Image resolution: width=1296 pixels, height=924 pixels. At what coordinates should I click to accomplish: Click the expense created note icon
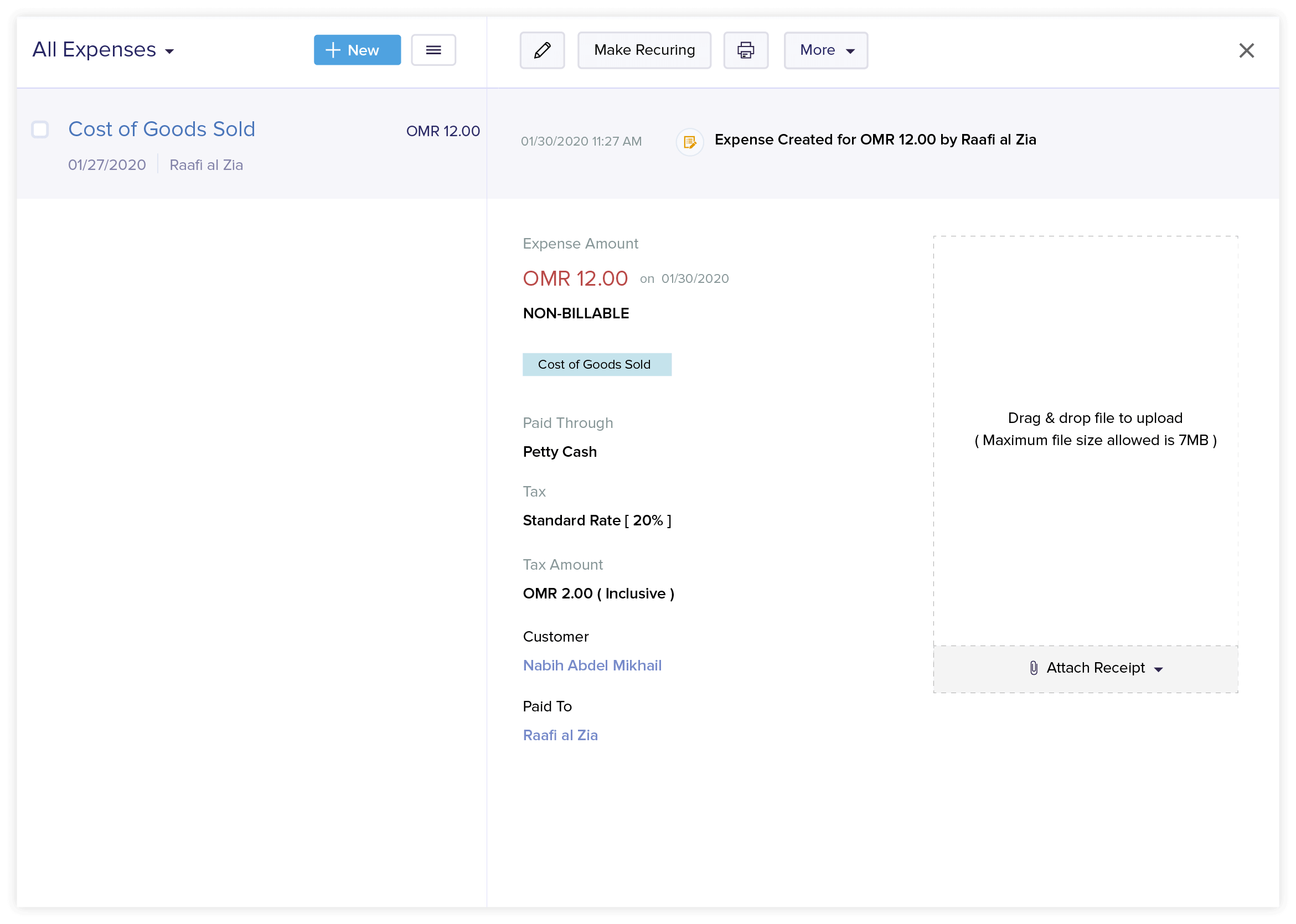coord(690,142)
